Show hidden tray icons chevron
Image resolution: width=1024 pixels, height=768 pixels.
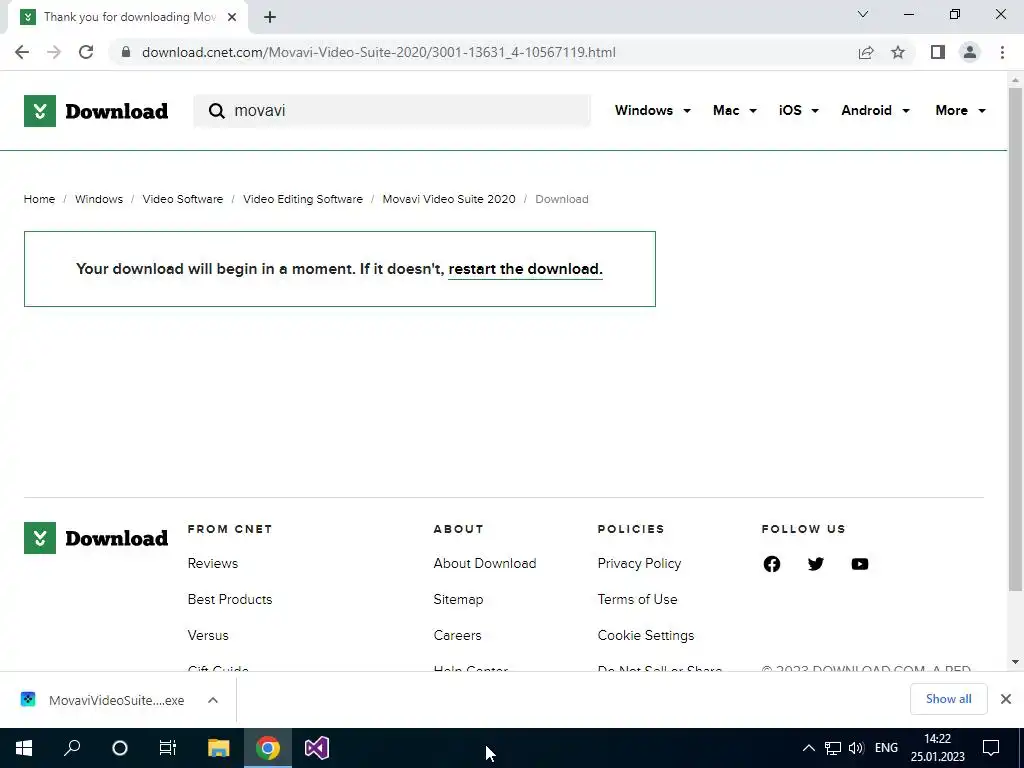click(x=808, y=748)
